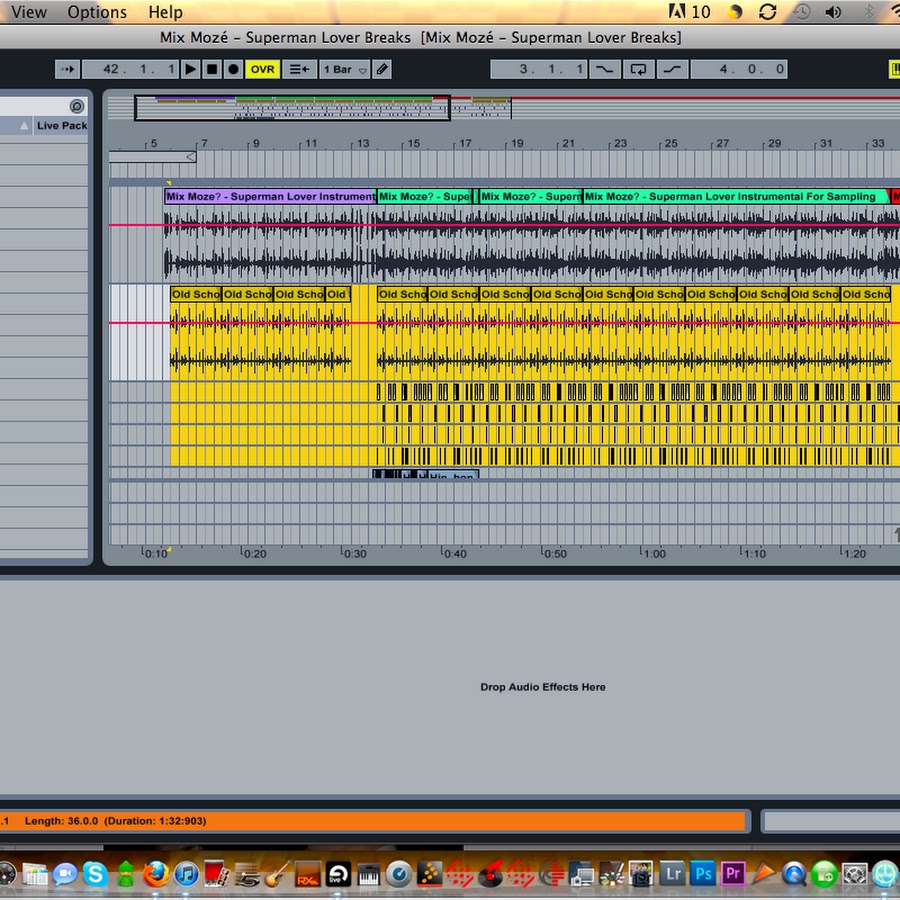
Task: Toggle the computer MIDI keyboard button
Action: tap(894, 69)
